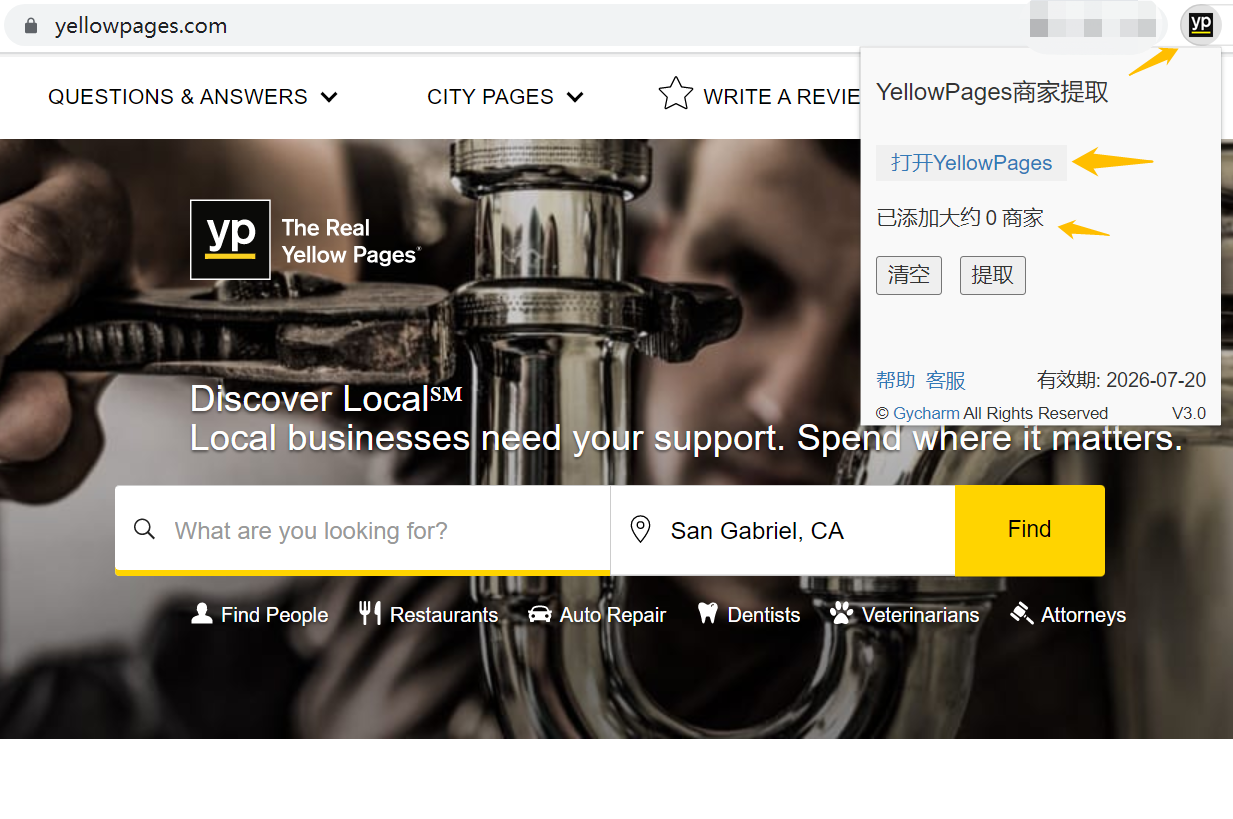Click the Attorneys gavel icon

coord(1022,613)
